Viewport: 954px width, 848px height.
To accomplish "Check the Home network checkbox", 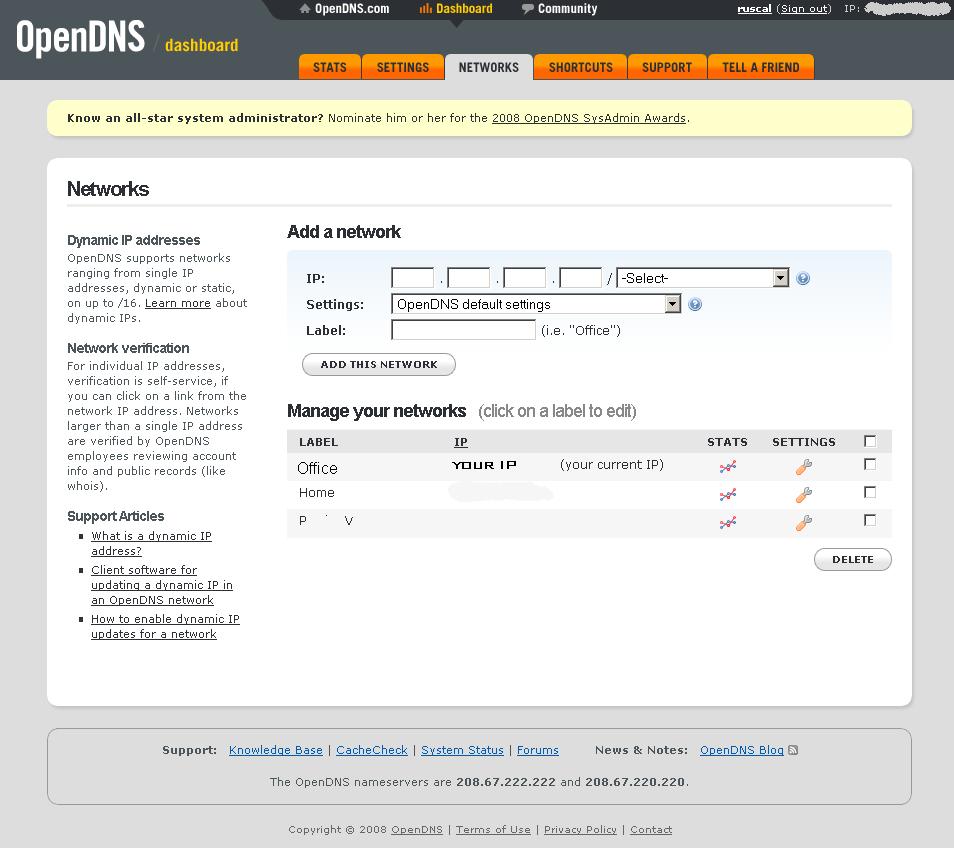I will (x=870, y=492).
